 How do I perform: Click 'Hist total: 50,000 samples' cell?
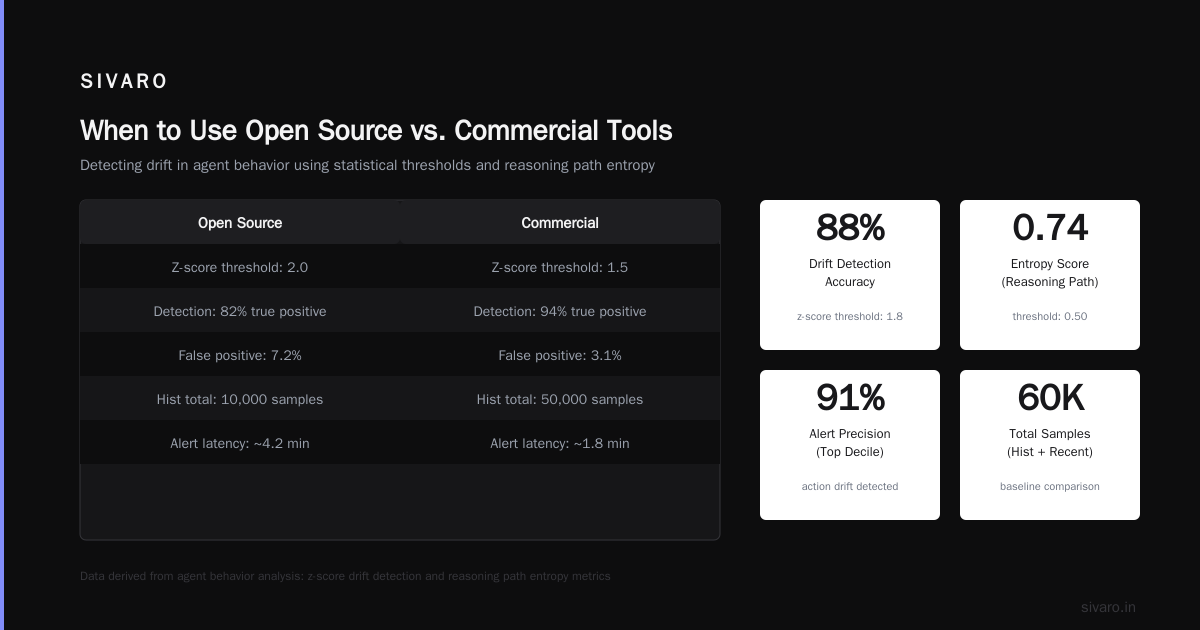click(x=560, y=399)
